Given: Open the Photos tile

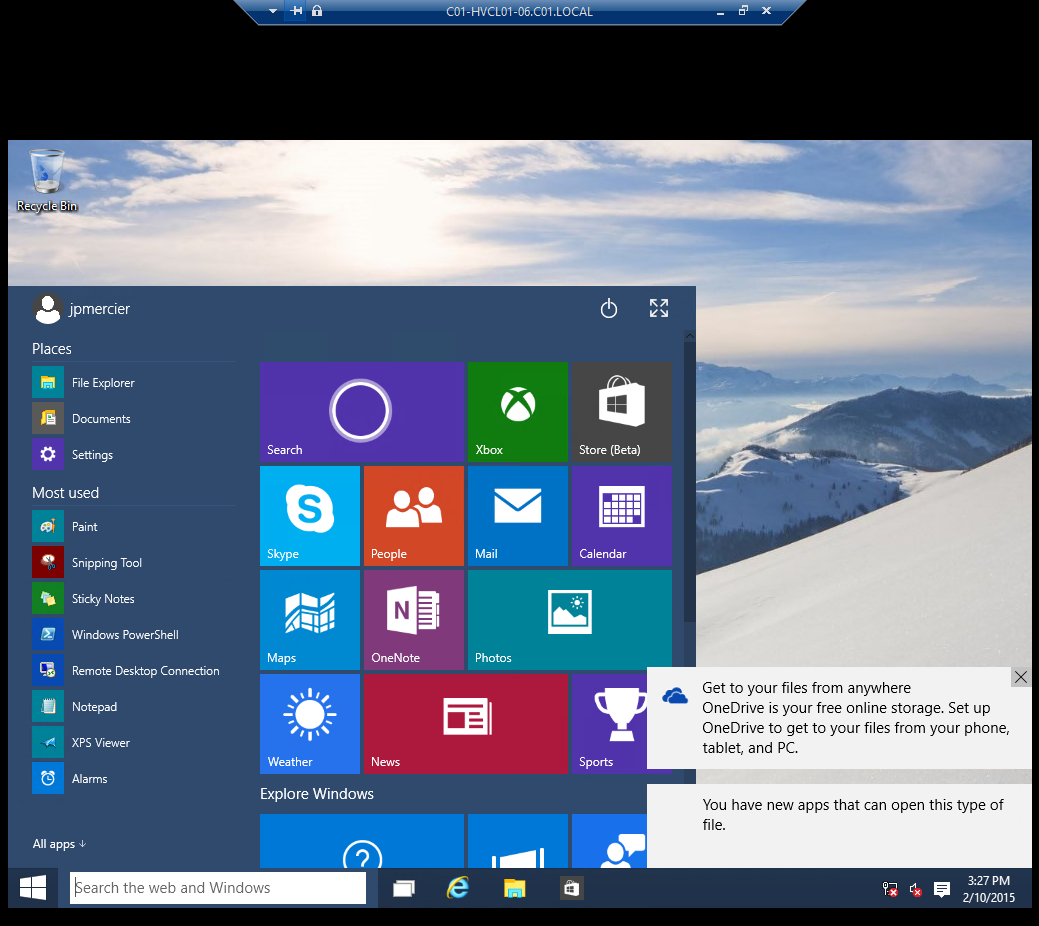Looking at the screenshot, I should point(570,620).
